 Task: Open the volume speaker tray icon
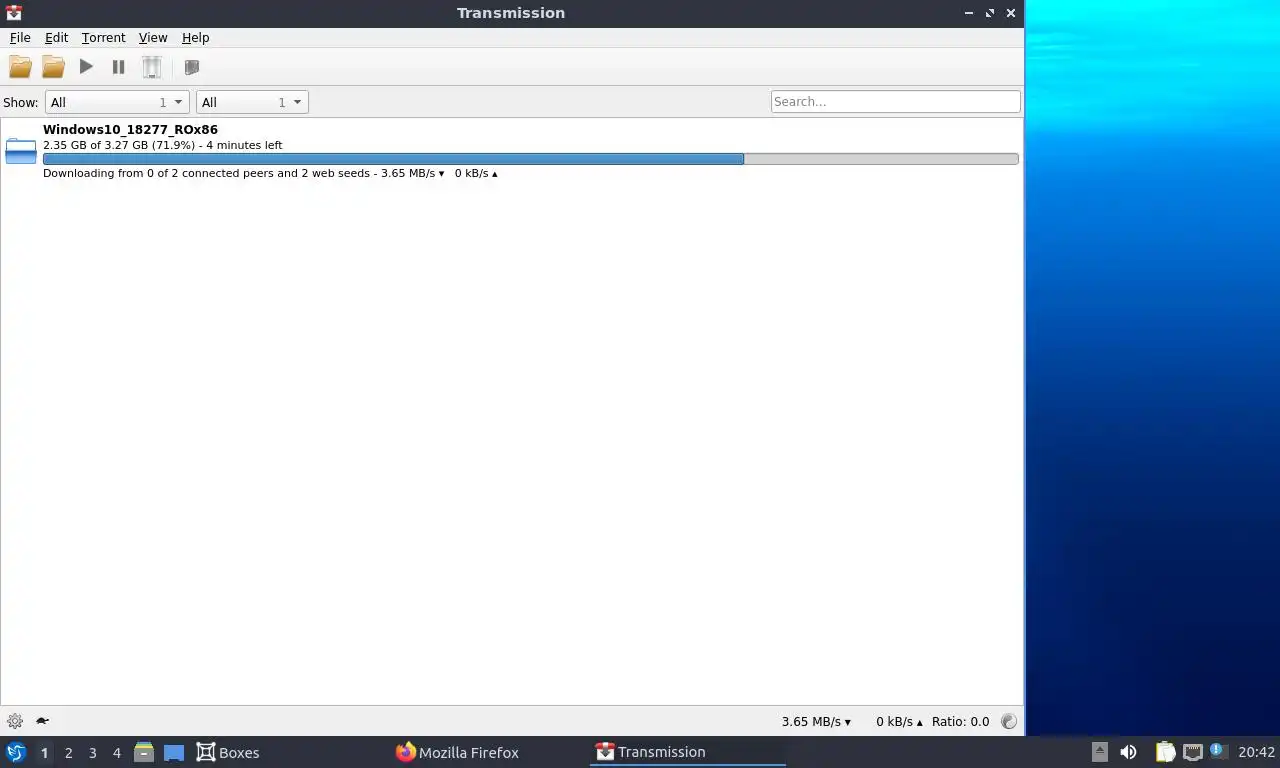coord(1128,752)
